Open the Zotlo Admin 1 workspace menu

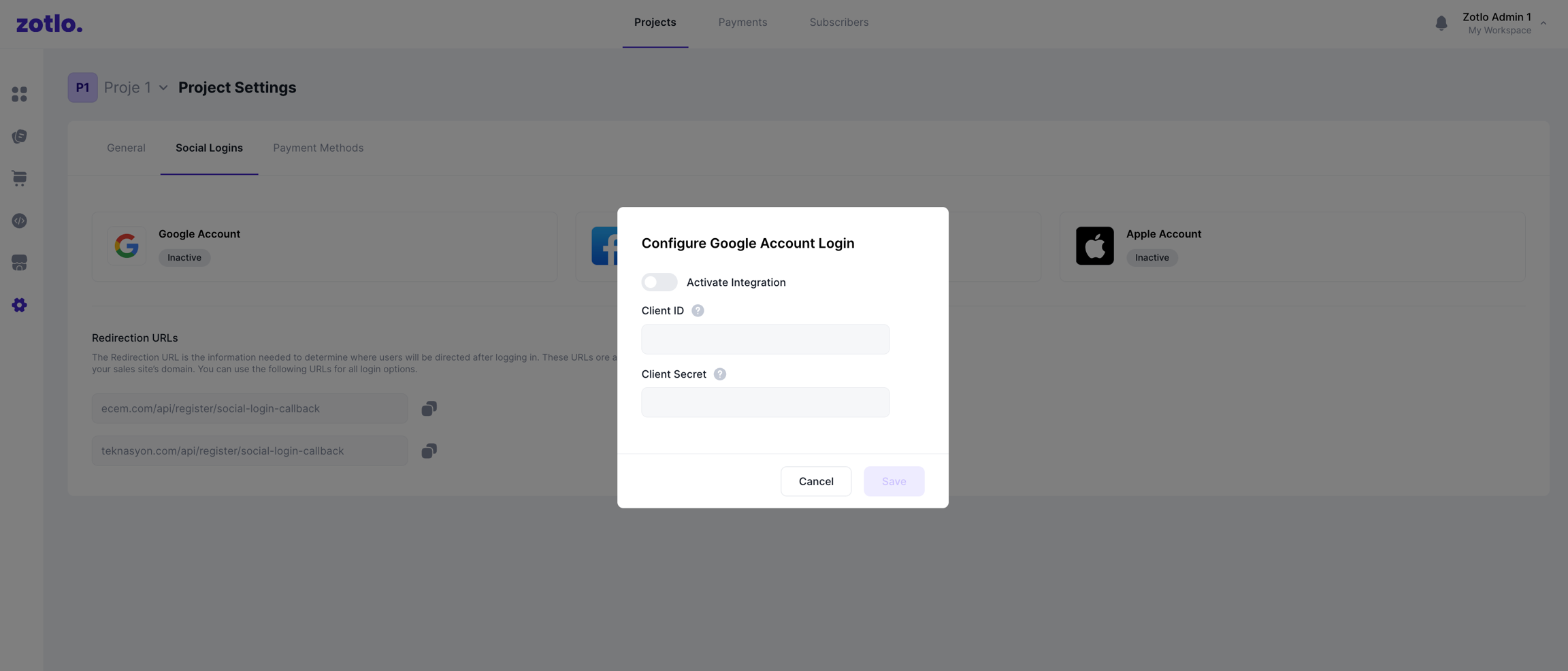point(1543,23)
